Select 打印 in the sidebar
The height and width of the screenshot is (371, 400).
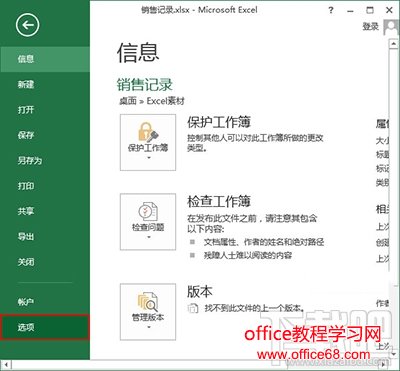tap(45, 186)
